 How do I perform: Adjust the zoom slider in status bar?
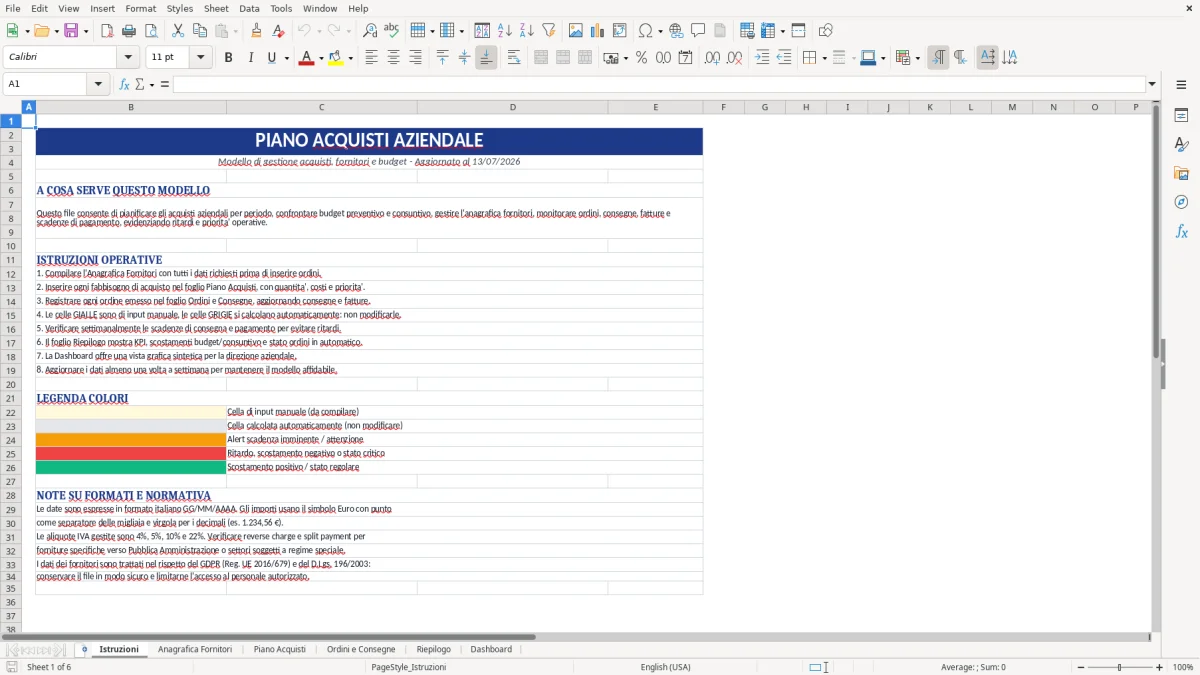click(x=1119, y=667)
